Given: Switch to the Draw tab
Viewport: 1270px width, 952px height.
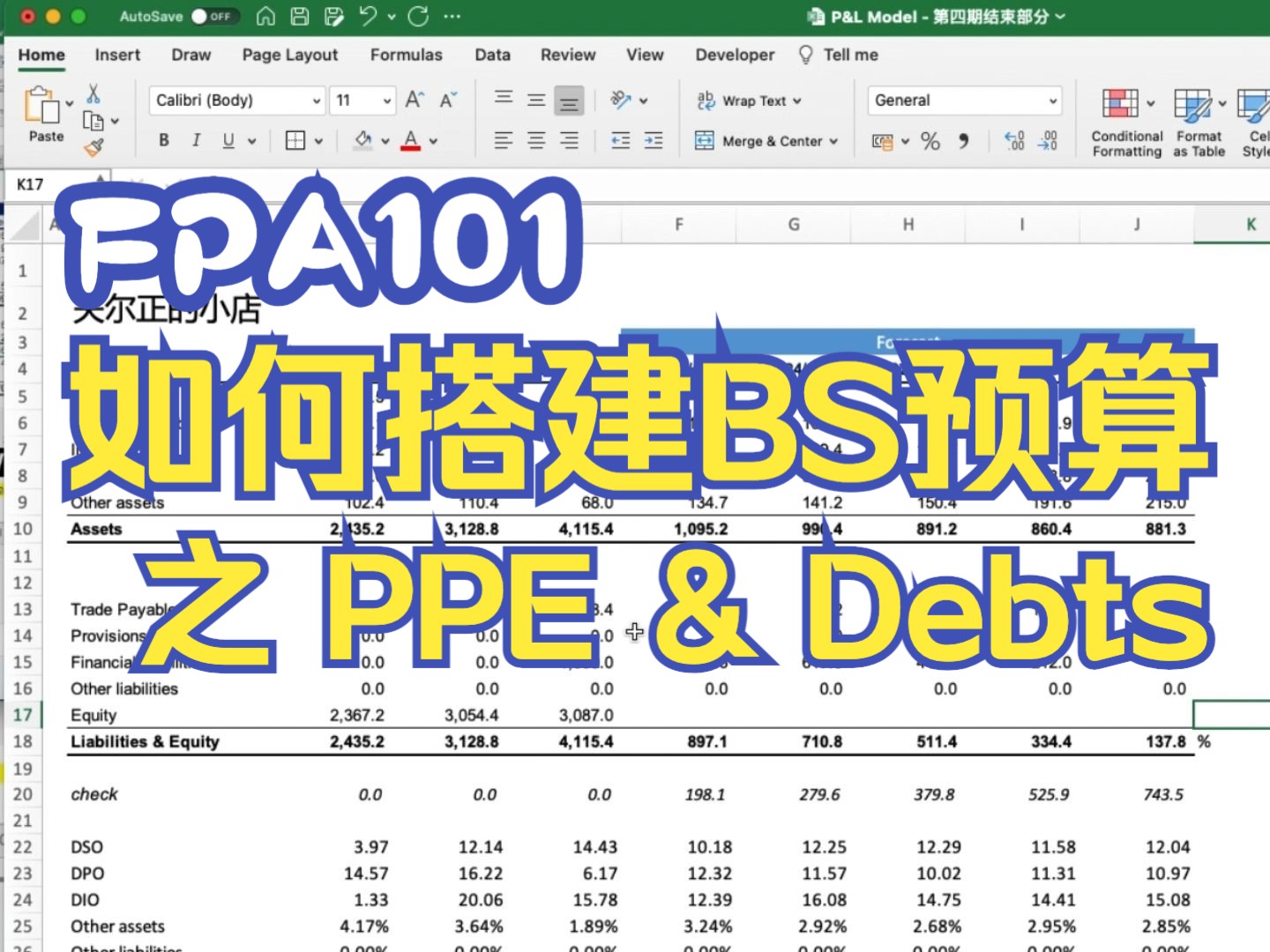Looking at the screenshot, I should click(x=191, y=55).
